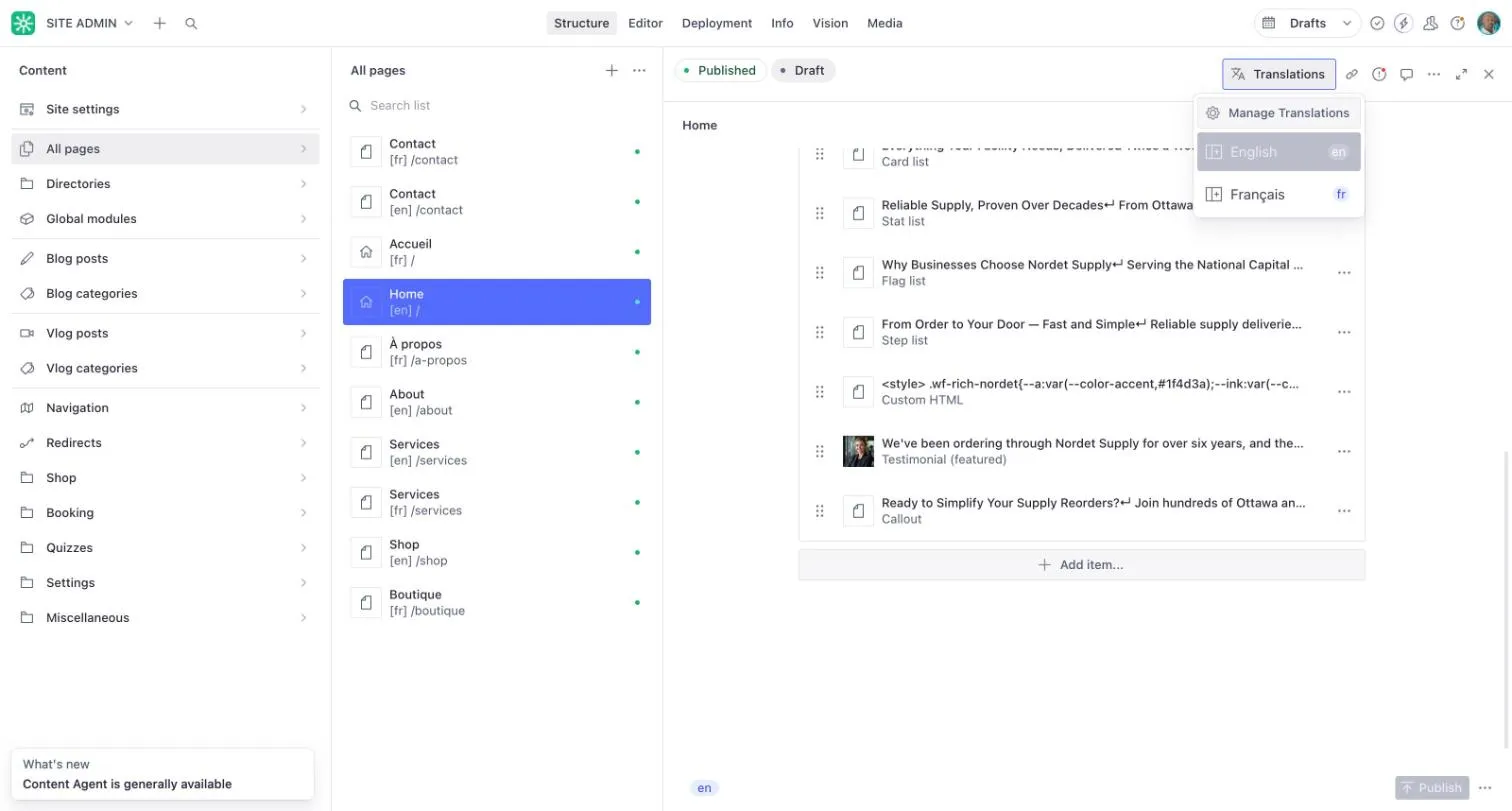
Task: Open the ellipsis menu on the Callout row
Action: coord(1344,511)
